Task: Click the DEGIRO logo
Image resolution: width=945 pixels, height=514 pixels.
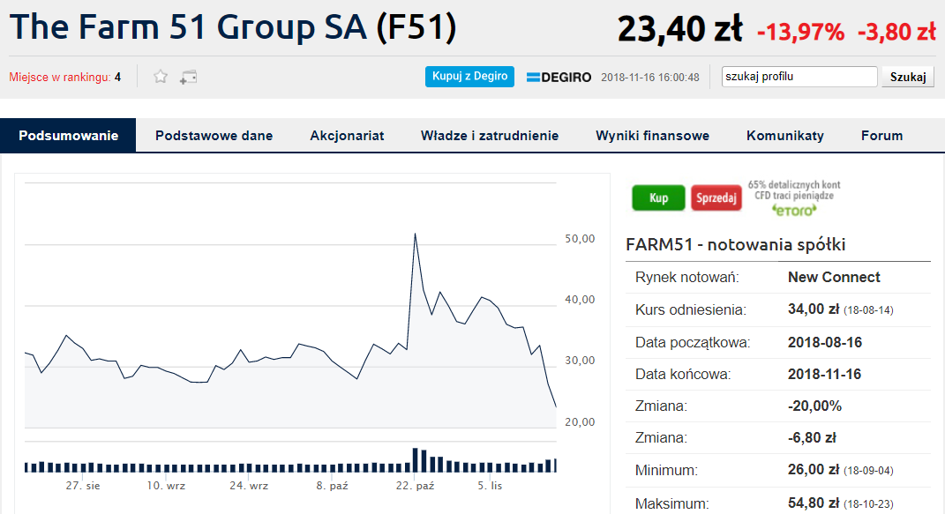Action: click(x=559, y=77)
